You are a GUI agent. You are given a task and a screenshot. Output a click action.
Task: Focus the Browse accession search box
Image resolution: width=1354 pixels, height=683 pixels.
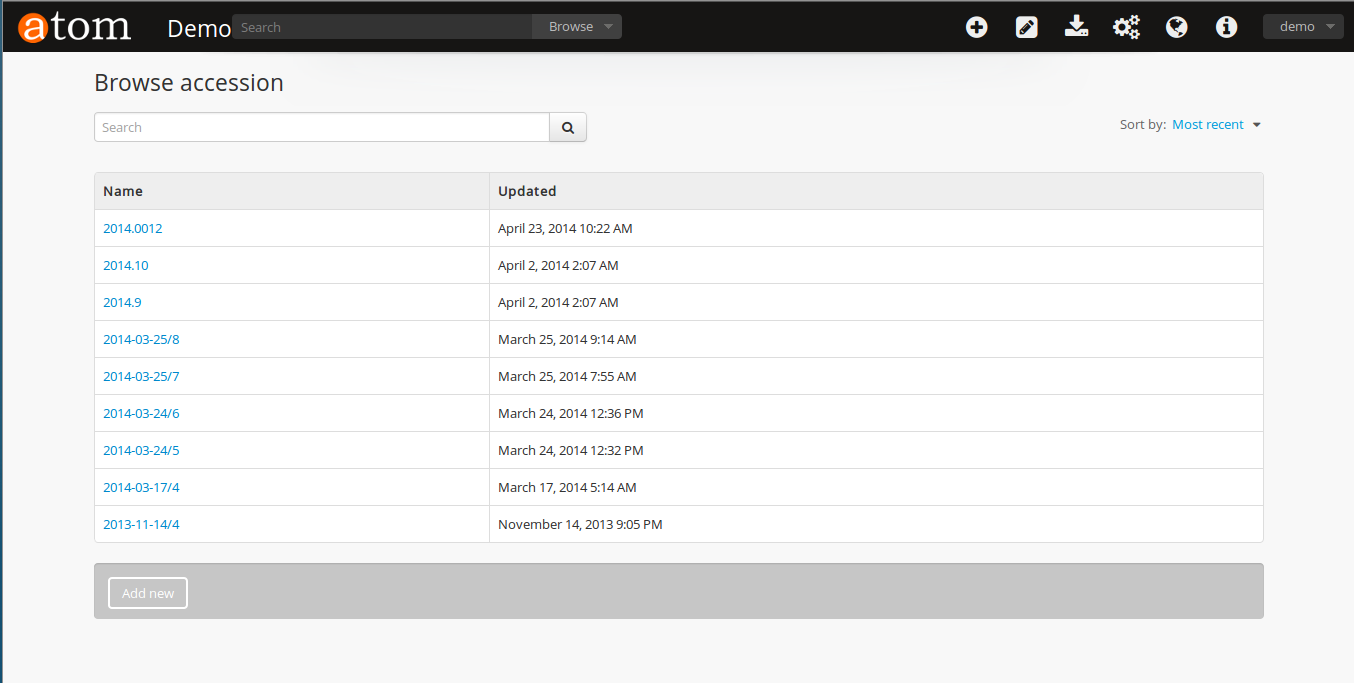(321, 127)
